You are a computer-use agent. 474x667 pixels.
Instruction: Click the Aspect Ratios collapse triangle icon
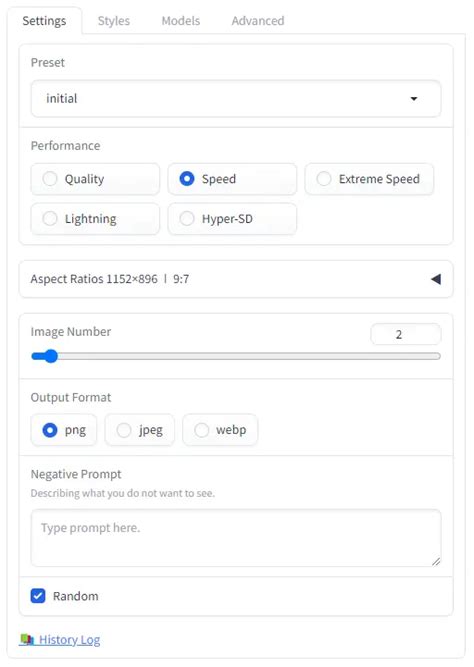coord(436,279)
